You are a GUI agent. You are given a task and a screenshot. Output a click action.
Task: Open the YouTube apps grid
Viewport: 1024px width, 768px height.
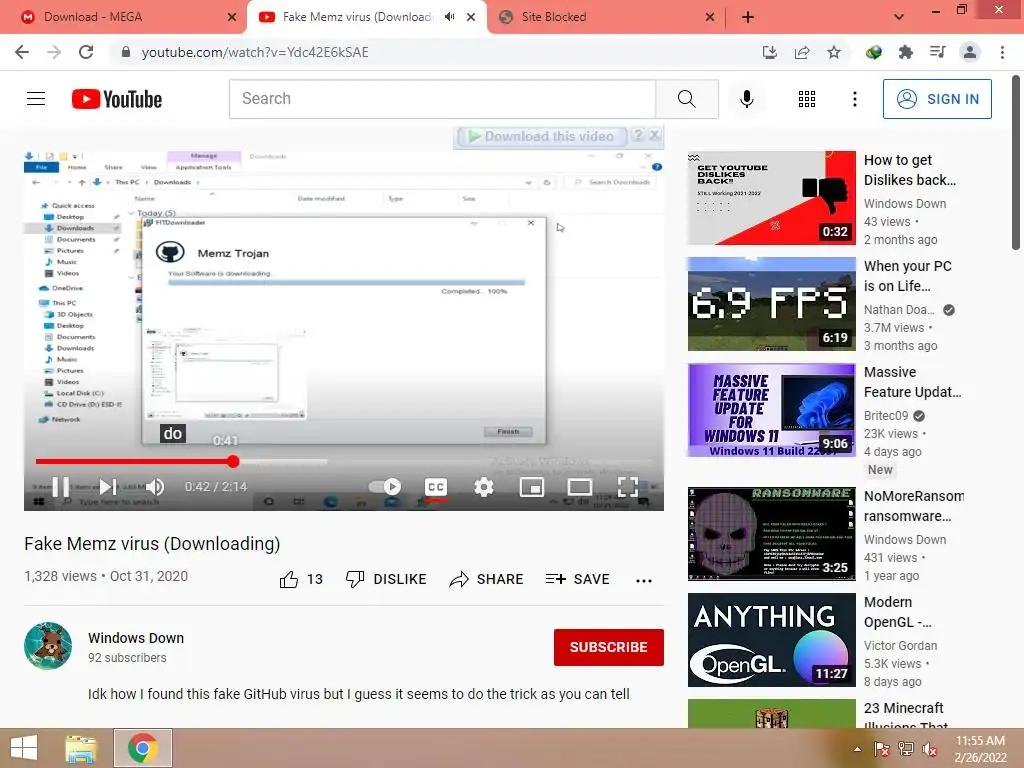pyautogui.click(x=807, y=99)
